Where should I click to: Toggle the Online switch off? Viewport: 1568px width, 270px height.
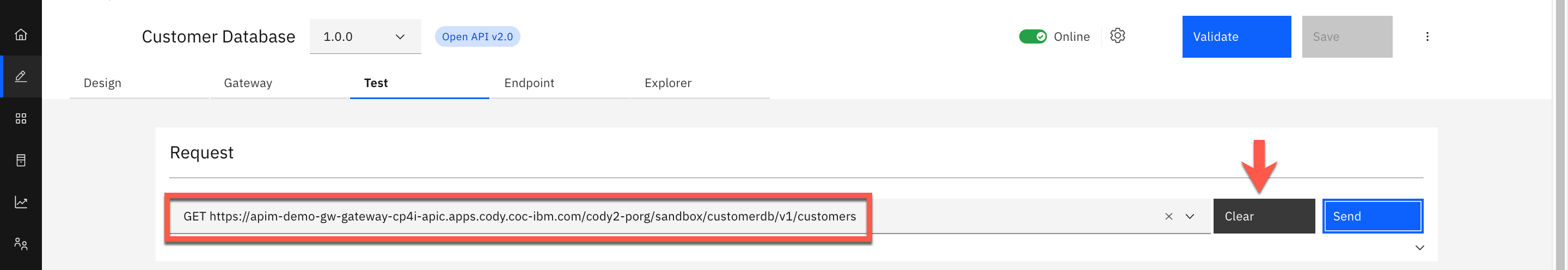[x=1032, y=36]
